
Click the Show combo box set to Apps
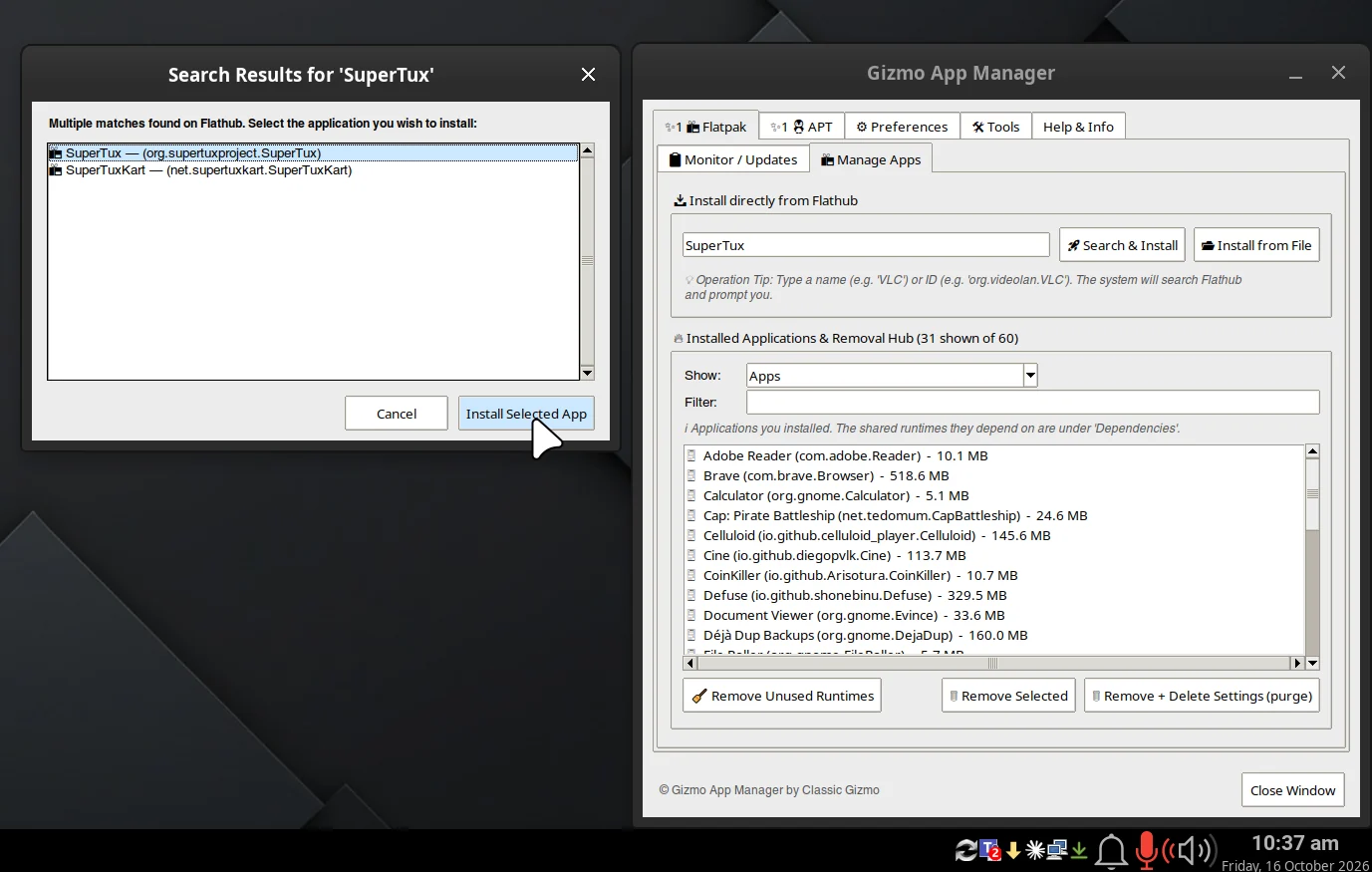click(x=892, y=376)
